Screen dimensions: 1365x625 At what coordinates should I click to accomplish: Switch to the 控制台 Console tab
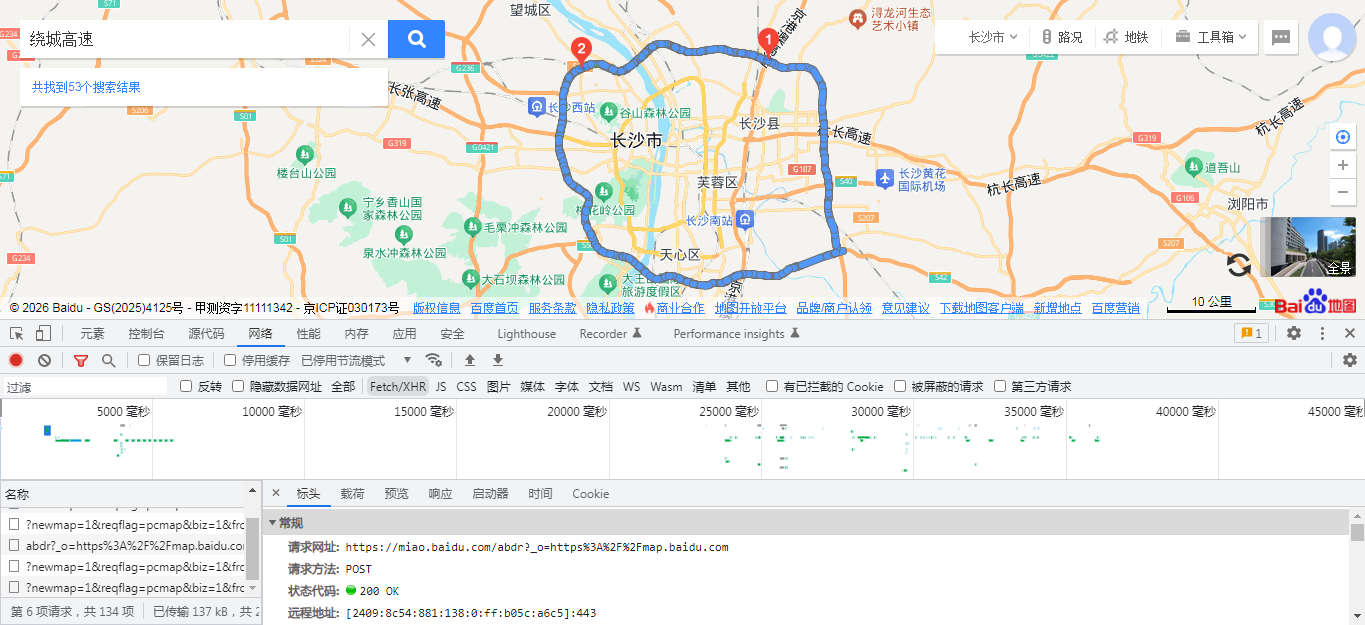(x=146, y=334)
